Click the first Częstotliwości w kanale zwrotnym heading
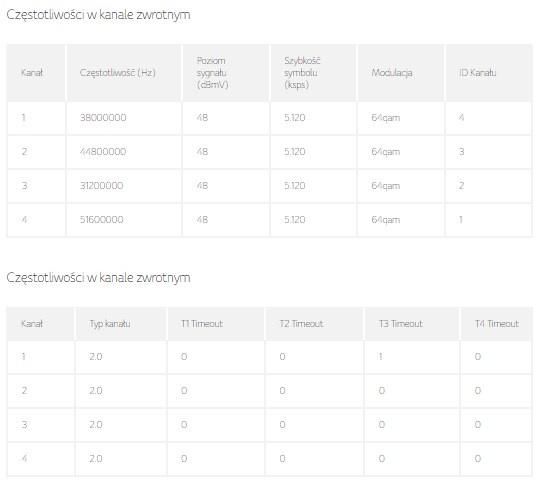The width and height of the screenshot is (540, 501). (x=98, y=15)
